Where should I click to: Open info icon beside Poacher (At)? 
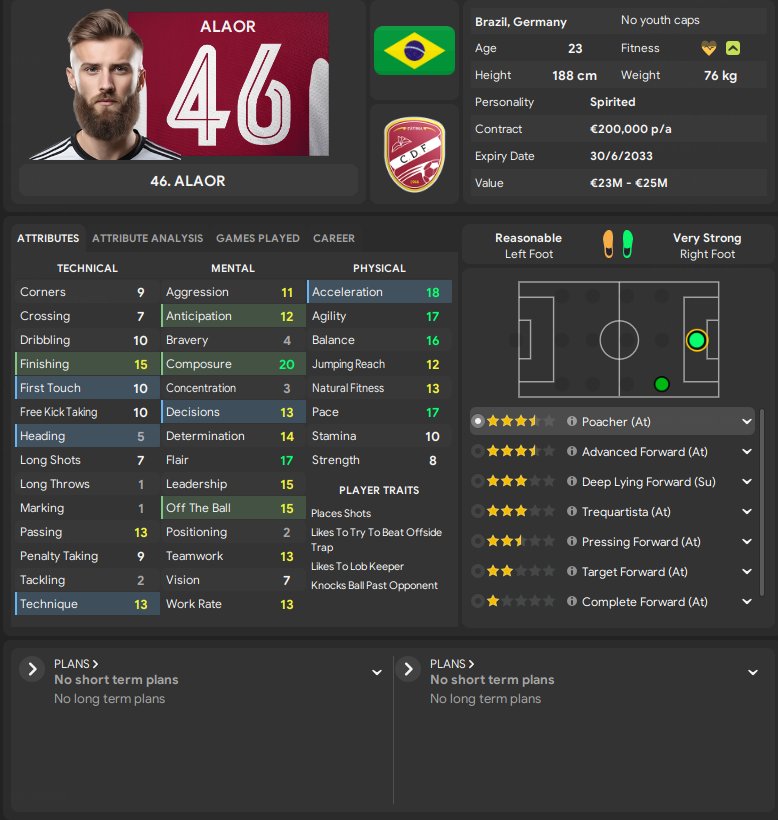(571, 421)
